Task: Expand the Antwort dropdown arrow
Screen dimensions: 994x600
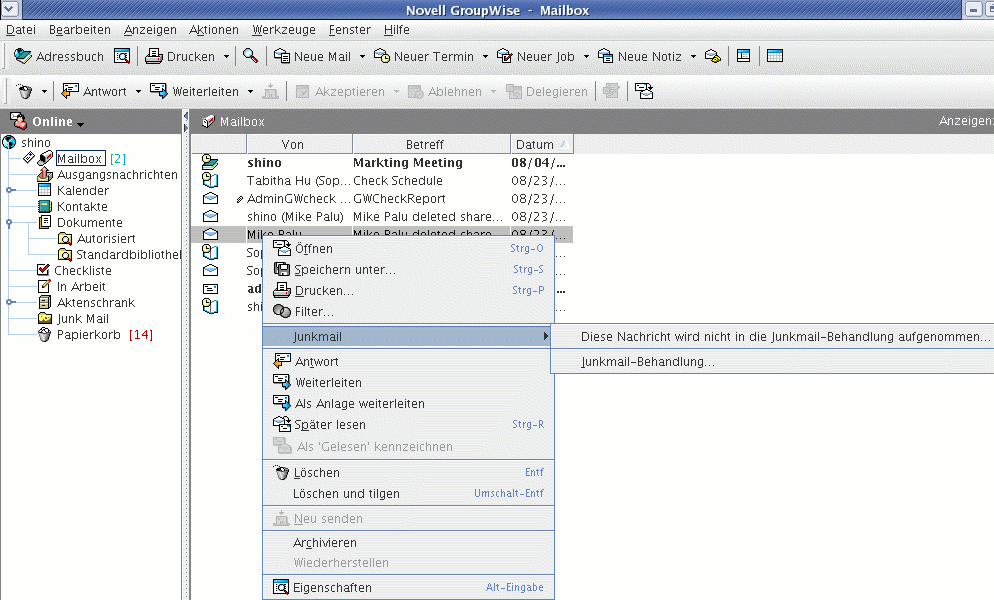Action: point(138,91)
